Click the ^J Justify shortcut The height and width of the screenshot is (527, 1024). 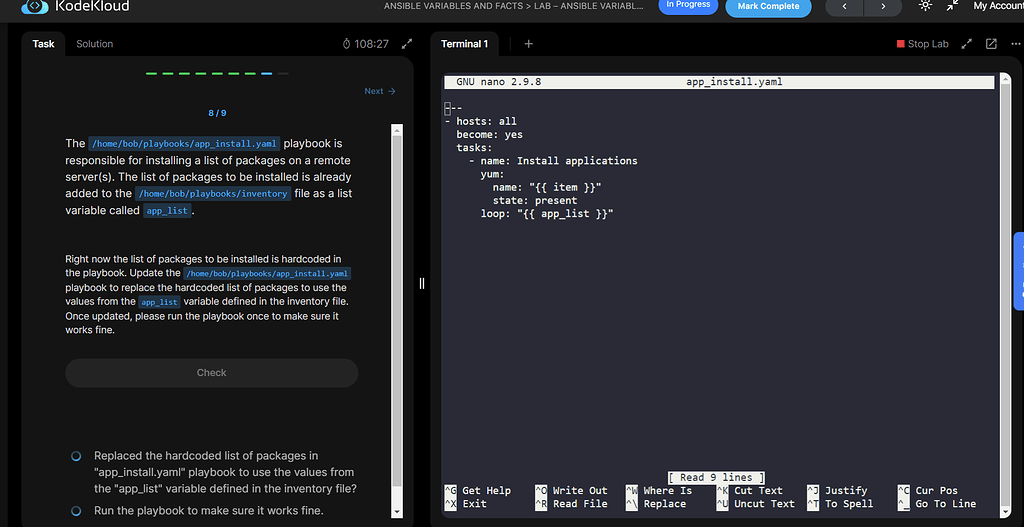837,490
